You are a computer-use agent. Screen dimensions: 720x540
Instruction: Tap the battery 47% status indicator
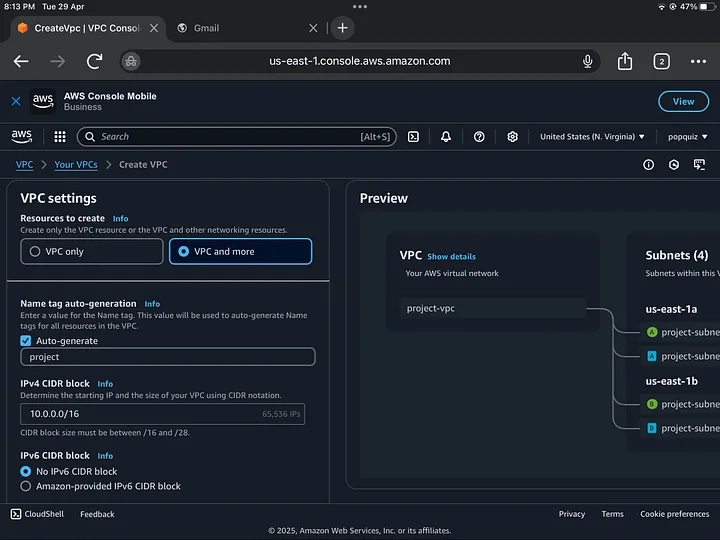point(698,6)
